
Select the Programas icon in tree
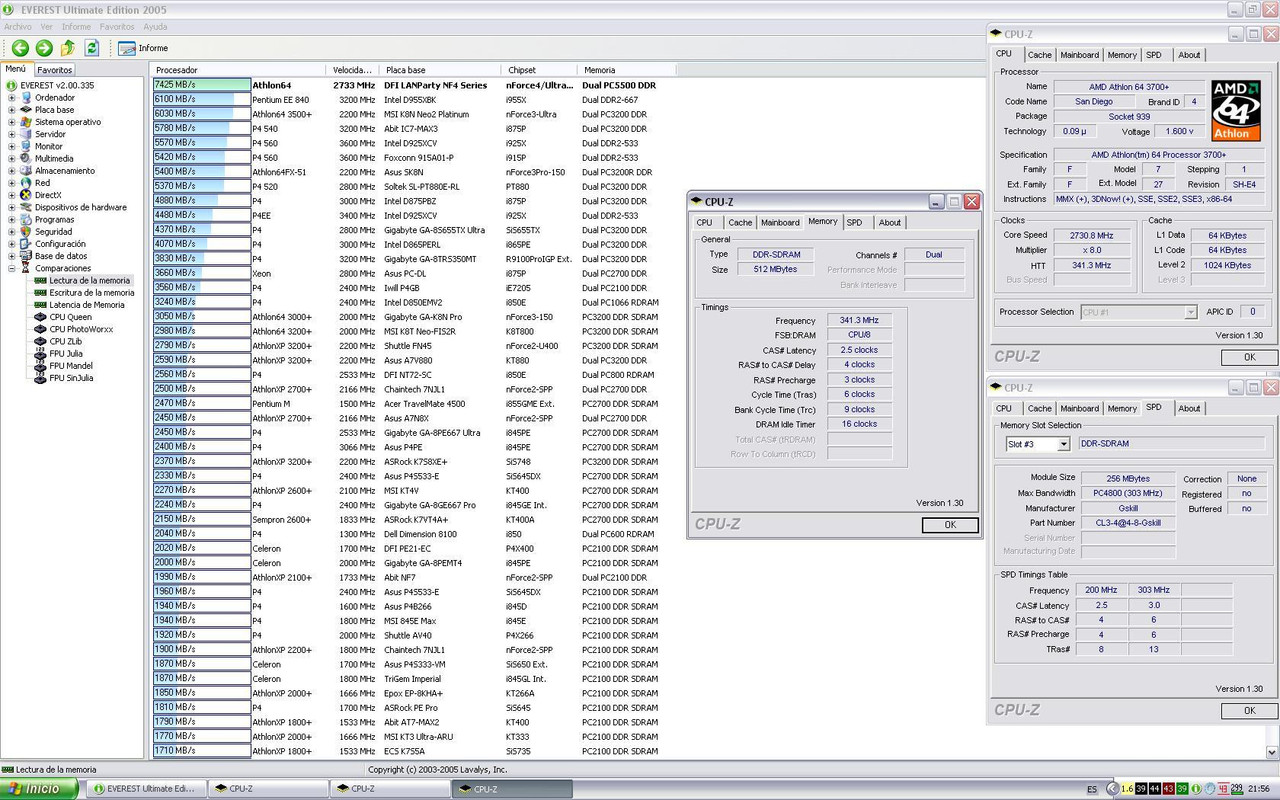[x=26, y=219]
